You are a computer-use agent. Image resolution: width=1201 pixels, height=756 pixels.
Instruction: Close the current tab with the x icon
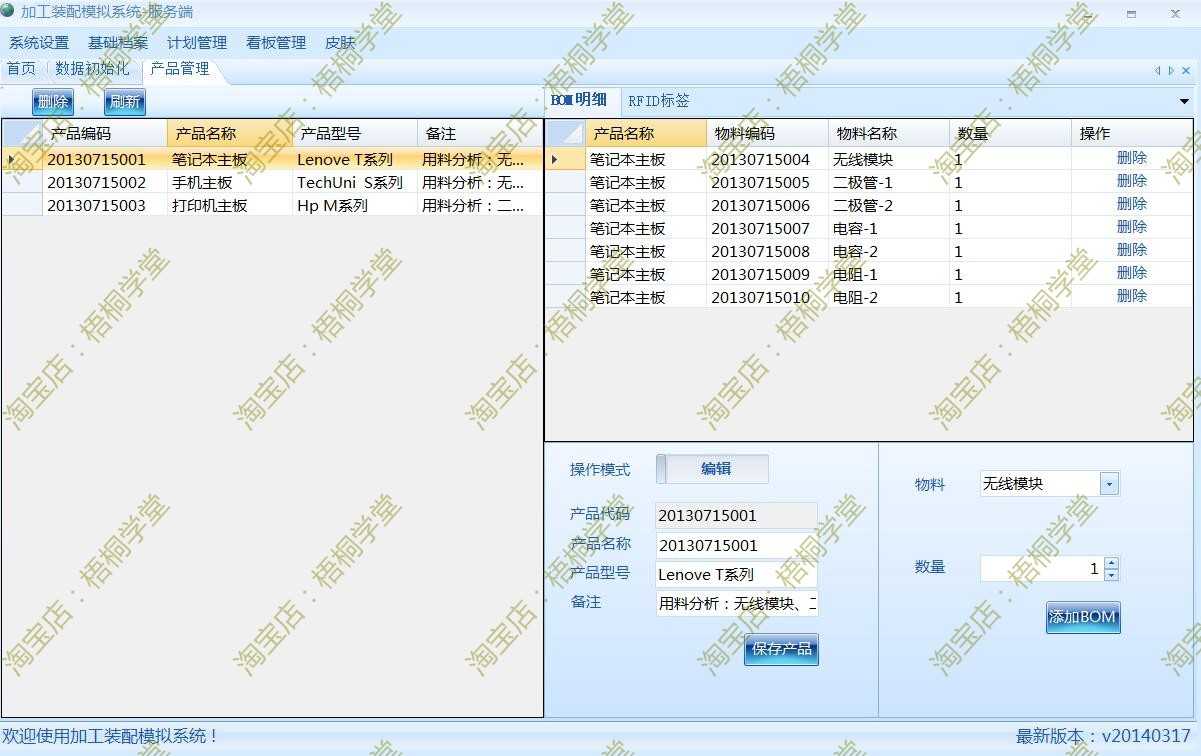(1186, 70)
